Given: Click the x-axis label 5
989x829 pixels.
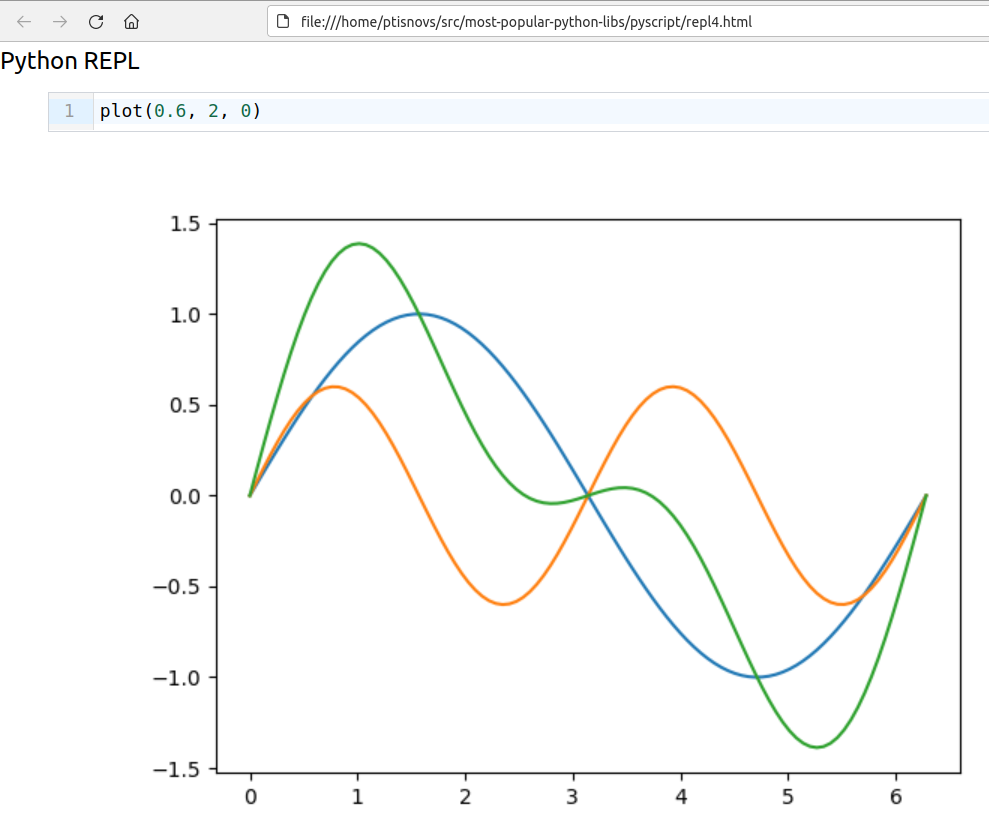Looking at the screenshot, I should click(788, 797).
